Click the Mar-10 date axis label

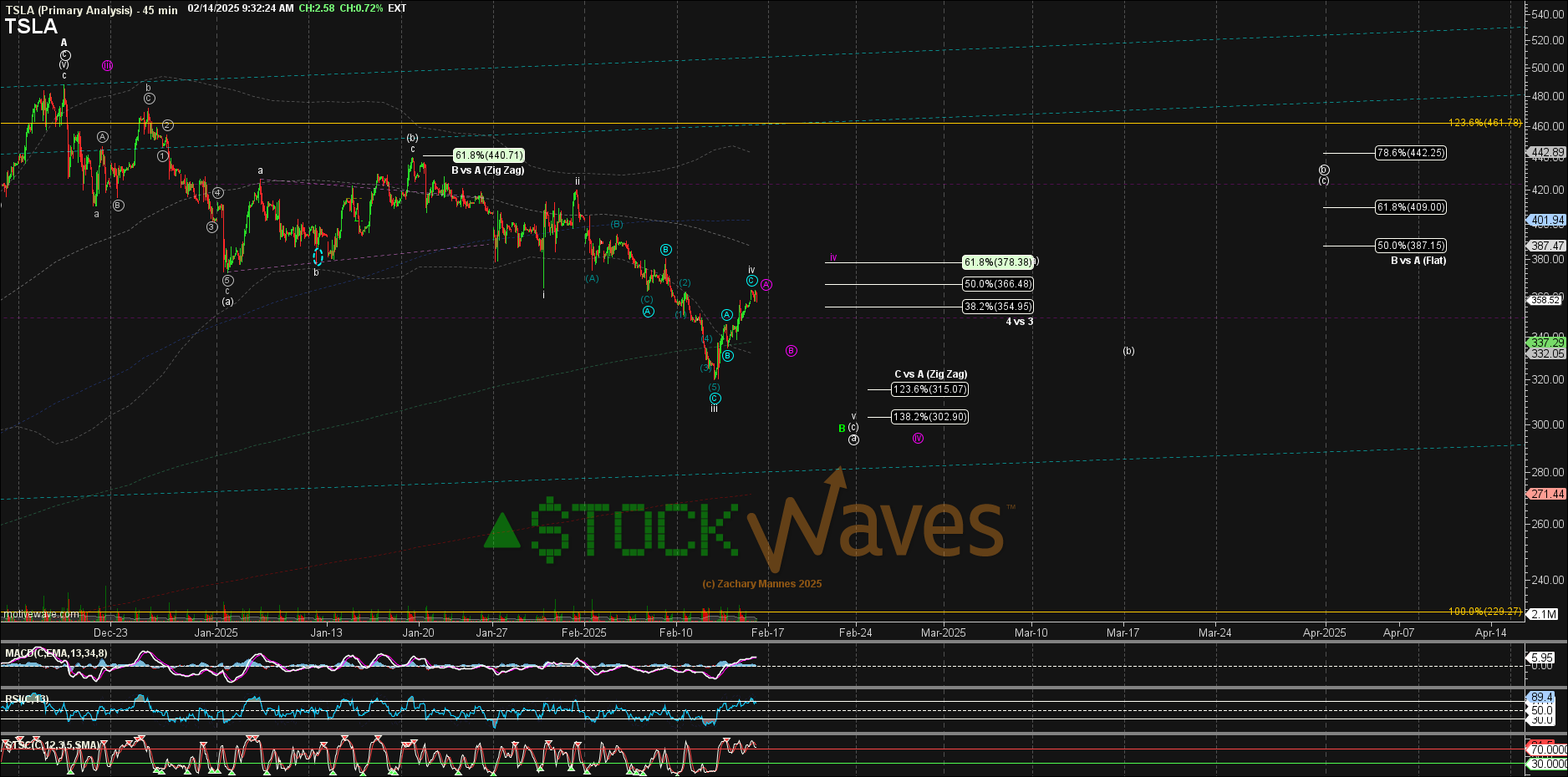(1031, 632)
